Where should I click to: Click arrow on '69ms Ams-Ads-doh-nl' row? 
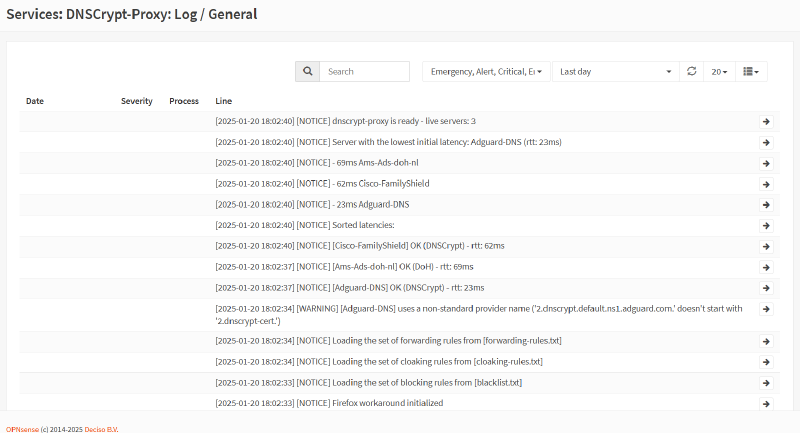[766, 163]
